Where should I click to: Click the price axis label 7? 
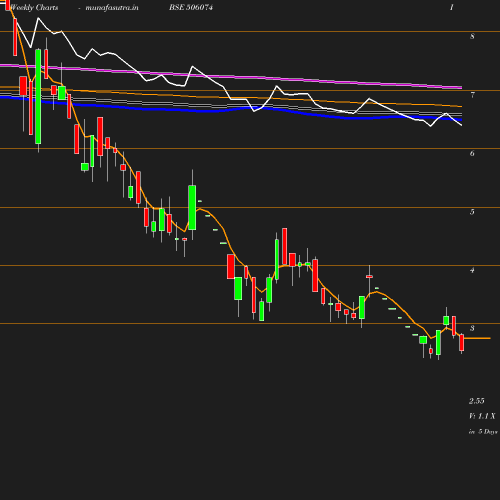472,95
